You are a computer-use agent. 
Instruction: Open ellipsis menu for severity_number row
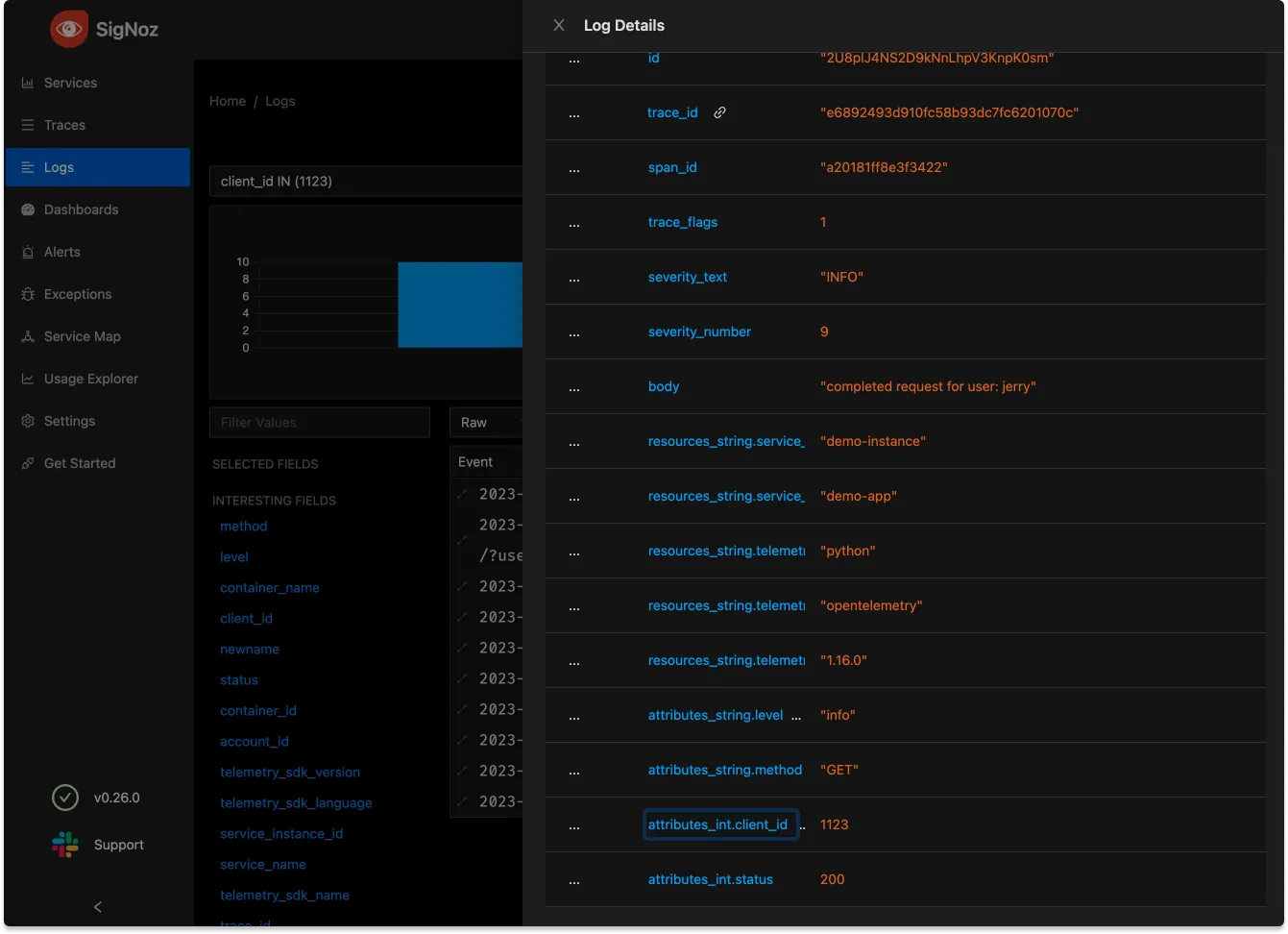coord(574,333)
